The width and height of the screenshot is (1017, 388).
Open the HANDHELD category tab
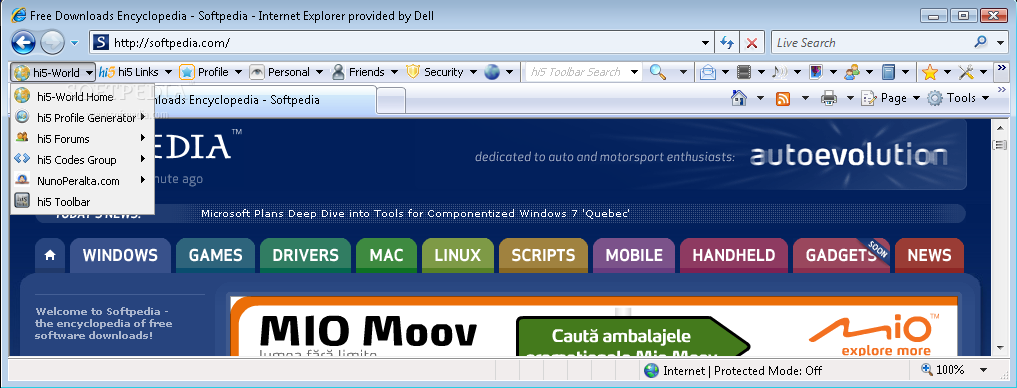pos(734,256)
